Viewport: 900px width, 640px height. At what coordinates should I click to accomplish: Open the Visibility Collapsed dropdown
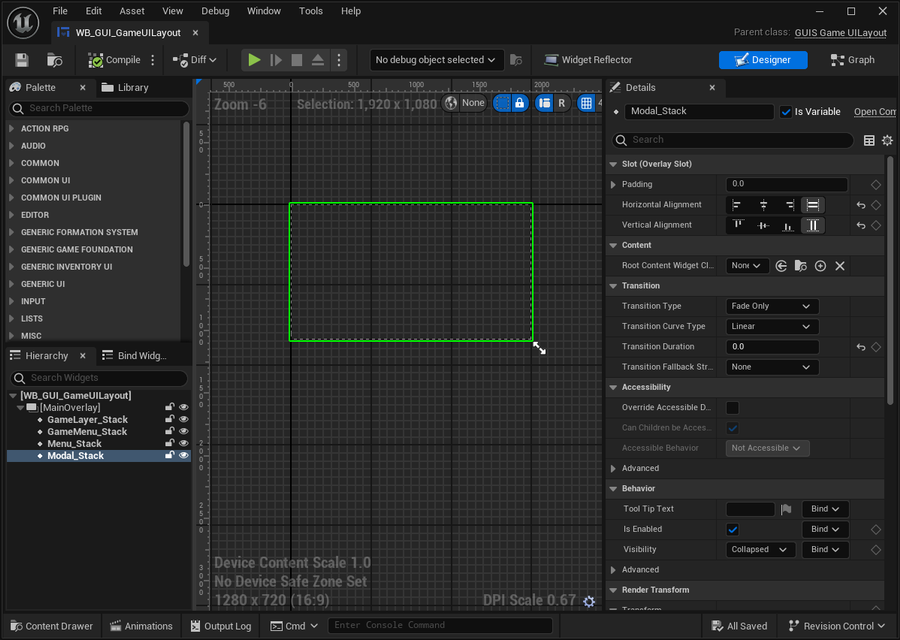coord(760,549)
